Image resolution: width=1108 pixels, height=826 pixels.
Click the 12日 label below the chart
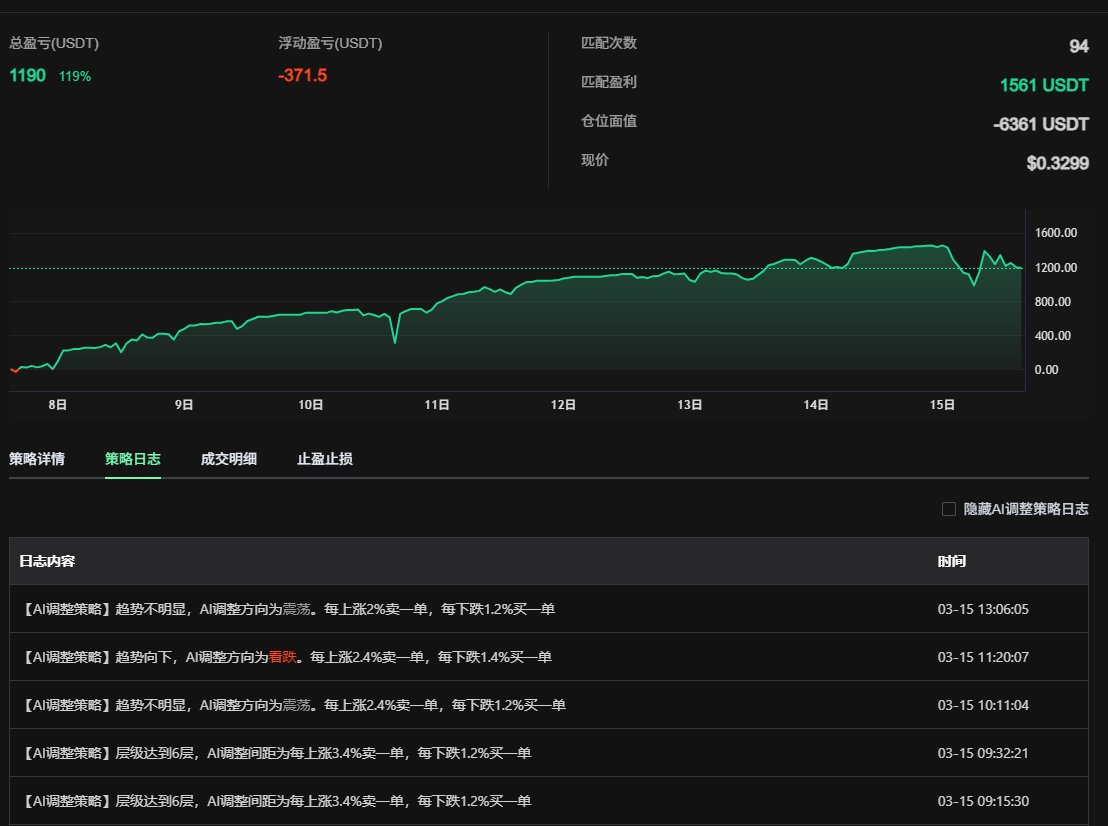pos(562,405)
